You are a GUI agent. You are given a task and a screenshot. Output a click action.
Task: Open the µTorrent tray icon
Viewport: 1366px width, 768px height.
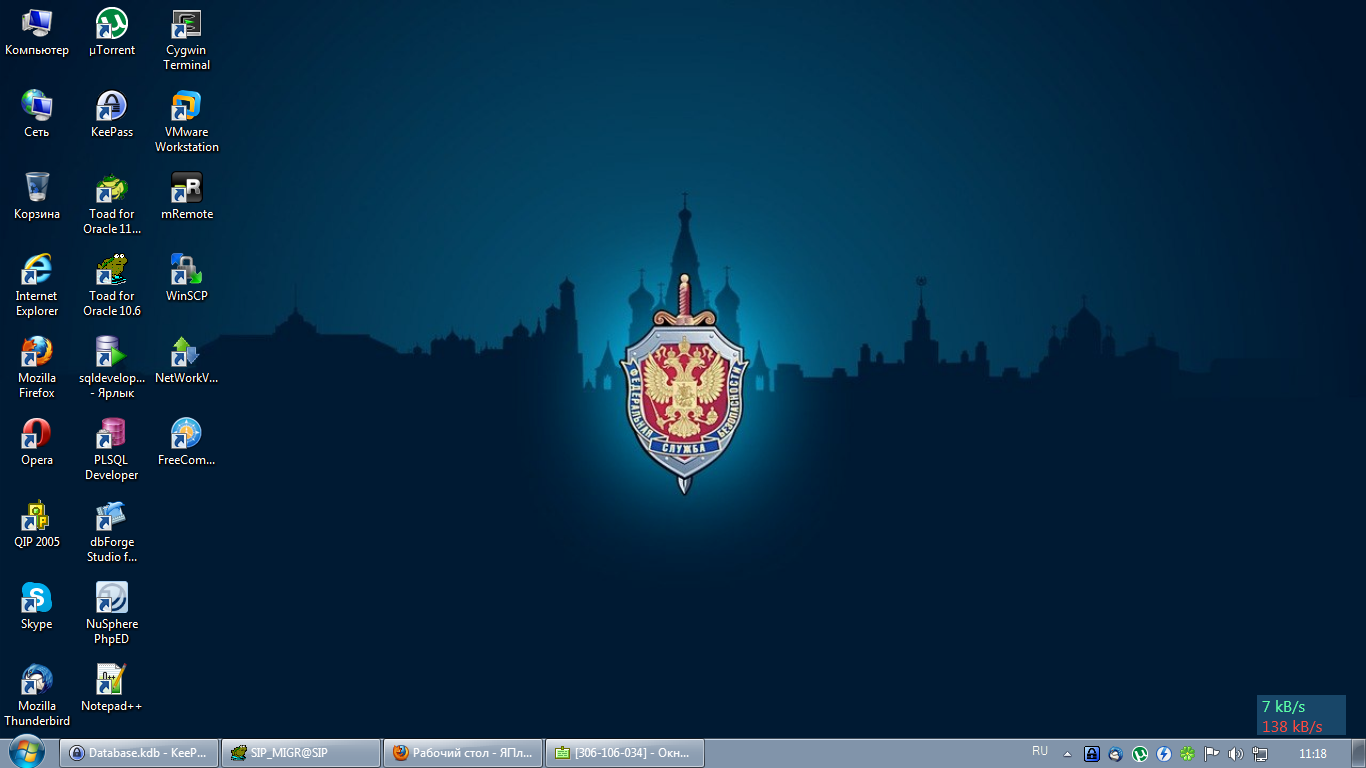[1140, 753]
